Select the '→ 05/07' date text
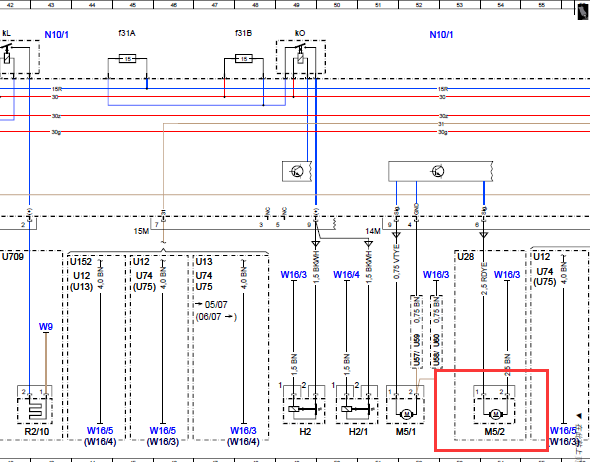 tap(212, 305)
